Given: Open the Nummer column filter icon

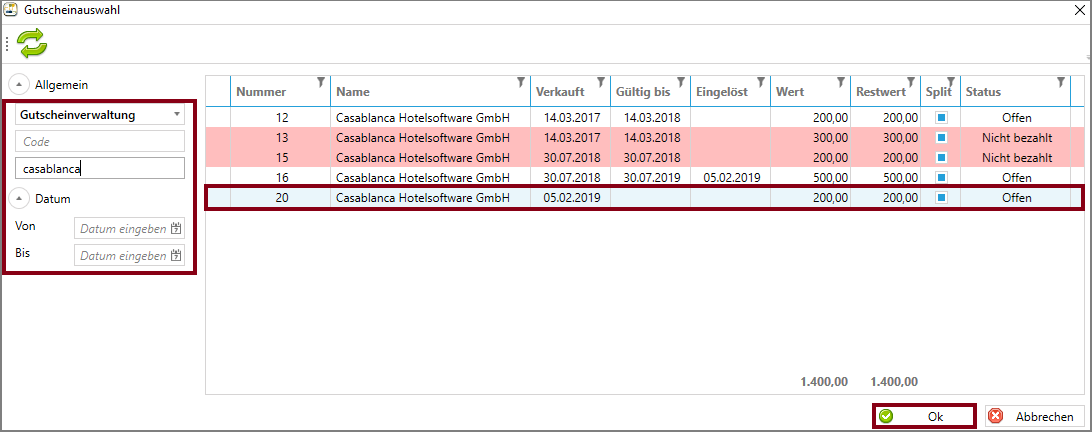Looking at the screenshot, I should point(320,82).
